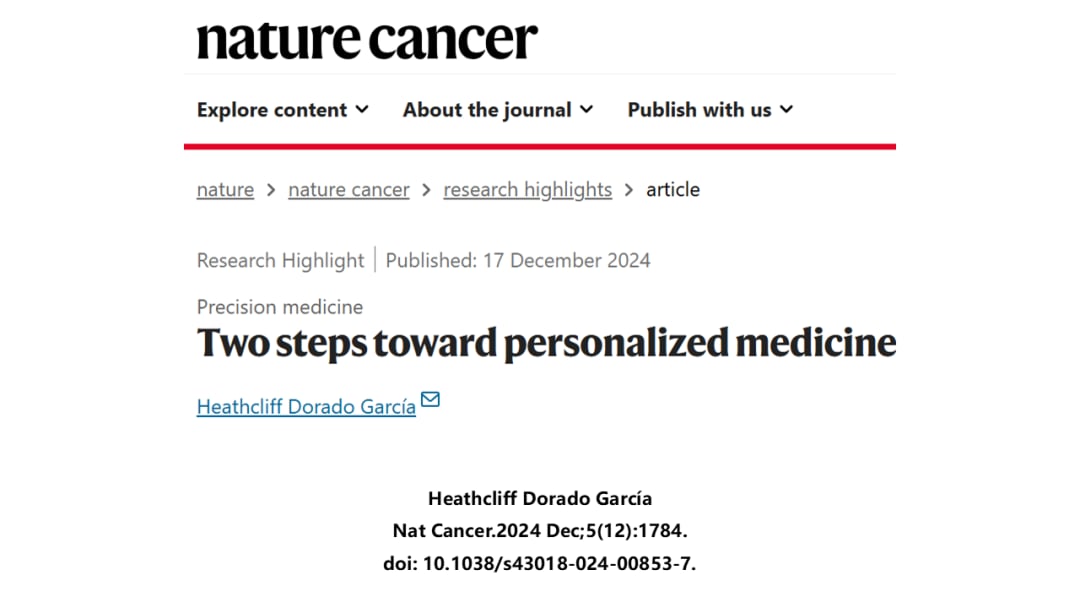Go to the nature breadcrumb link
1080x608 pixels.
[225, 190]
